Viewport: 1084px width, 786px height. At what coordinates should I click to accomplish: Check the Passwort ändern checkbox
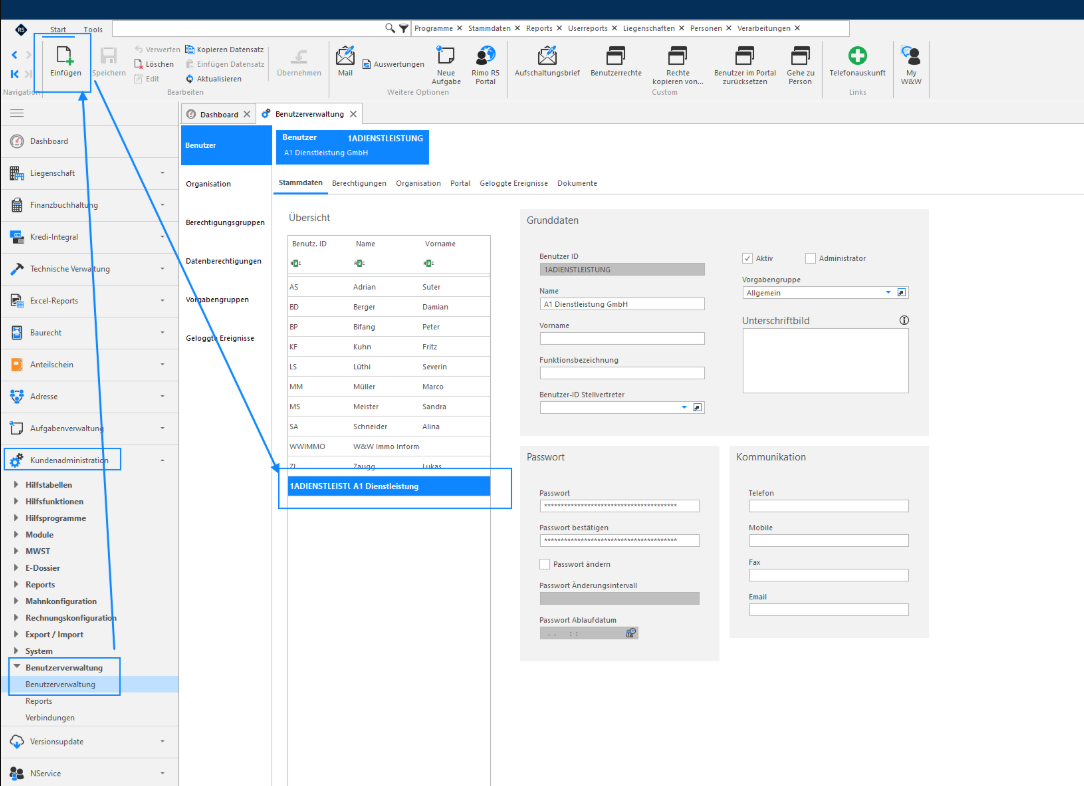tap(545, 564)
